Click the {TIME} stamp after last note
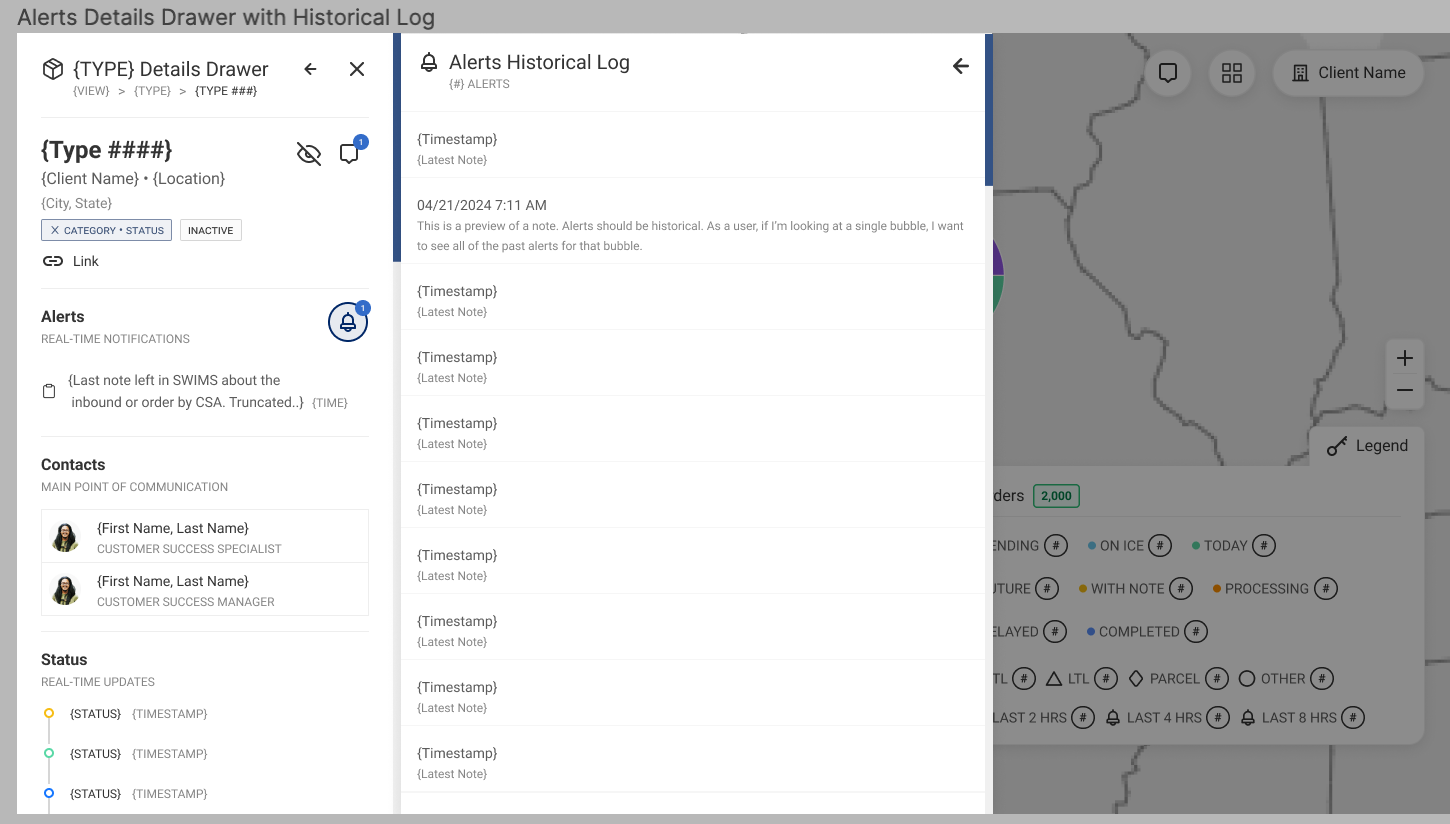 [330, 403]
